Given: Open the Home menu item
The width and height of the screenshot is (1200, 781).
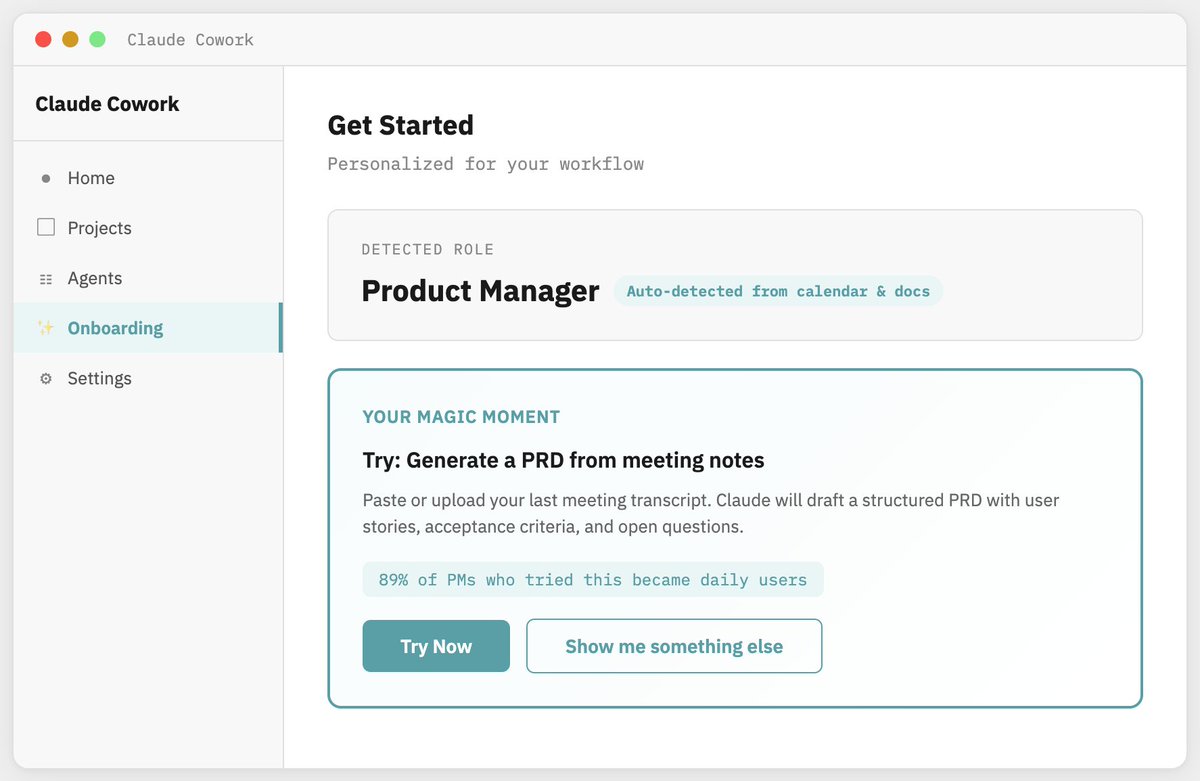Looking at the screenshot, I should (x=91, y=178).
